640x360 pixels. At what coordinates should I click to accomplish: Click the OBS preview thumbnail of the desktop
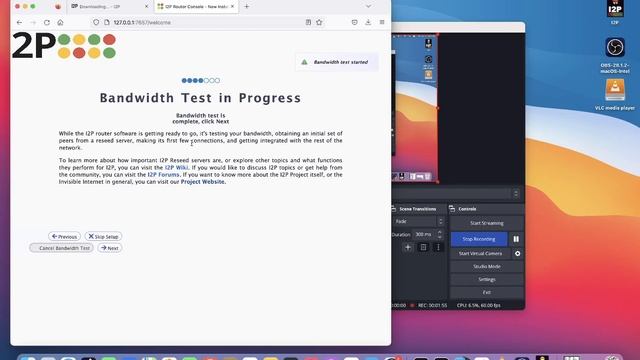click(415, 108)
